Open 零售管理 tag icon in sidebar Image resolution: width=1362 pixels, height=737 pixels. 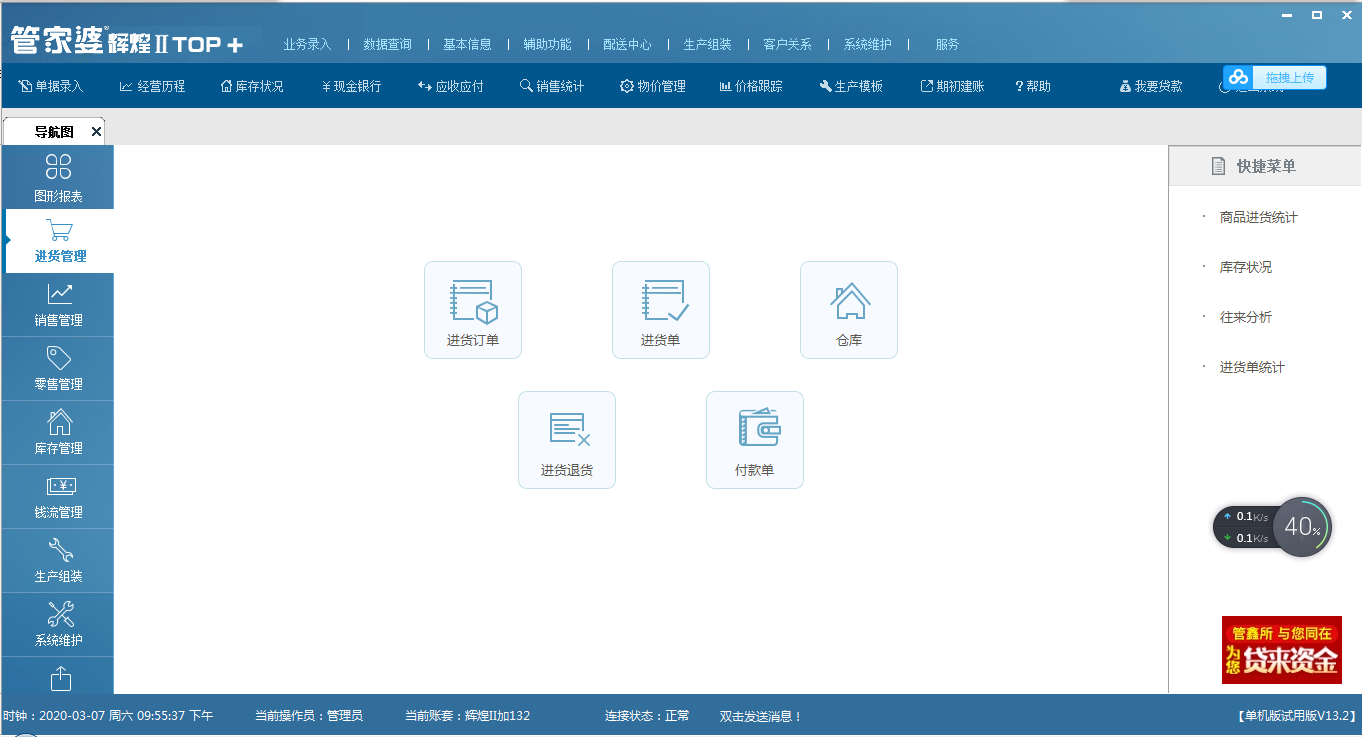coord(58,369)
